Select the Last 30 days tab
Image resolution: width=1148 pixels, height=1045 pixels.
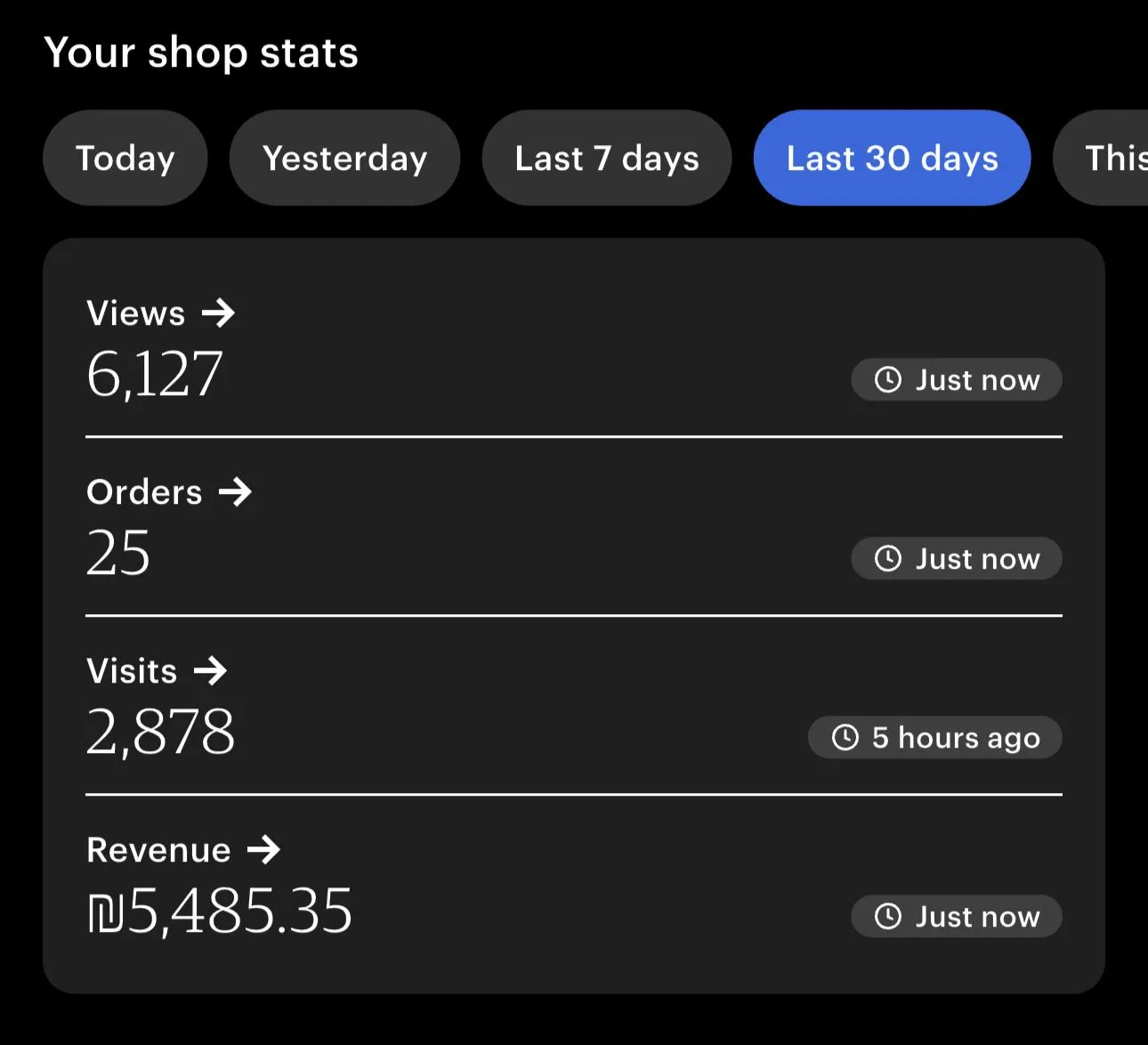click(892, 158)
